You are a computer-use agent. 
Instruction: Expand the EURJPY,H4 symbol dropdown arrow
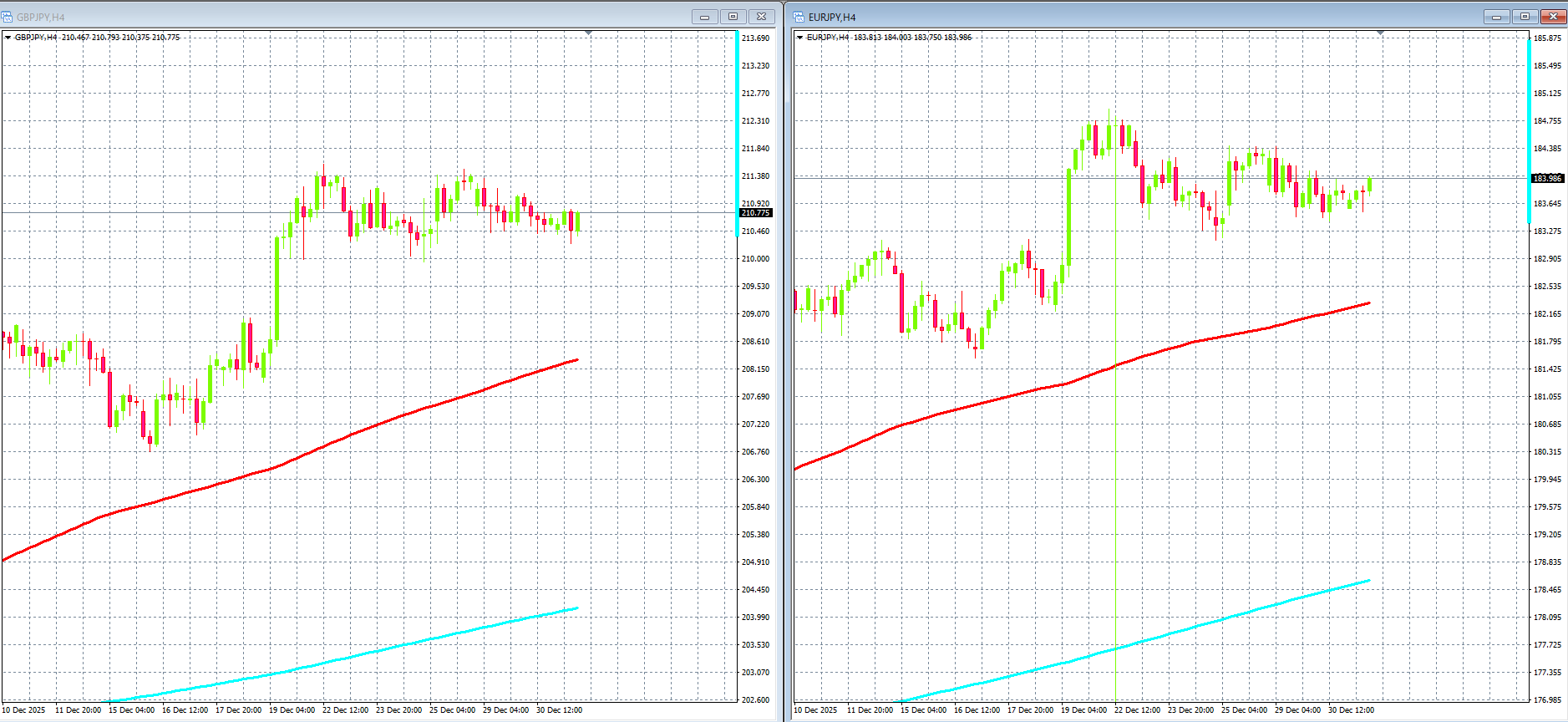[x=799, y=38]
